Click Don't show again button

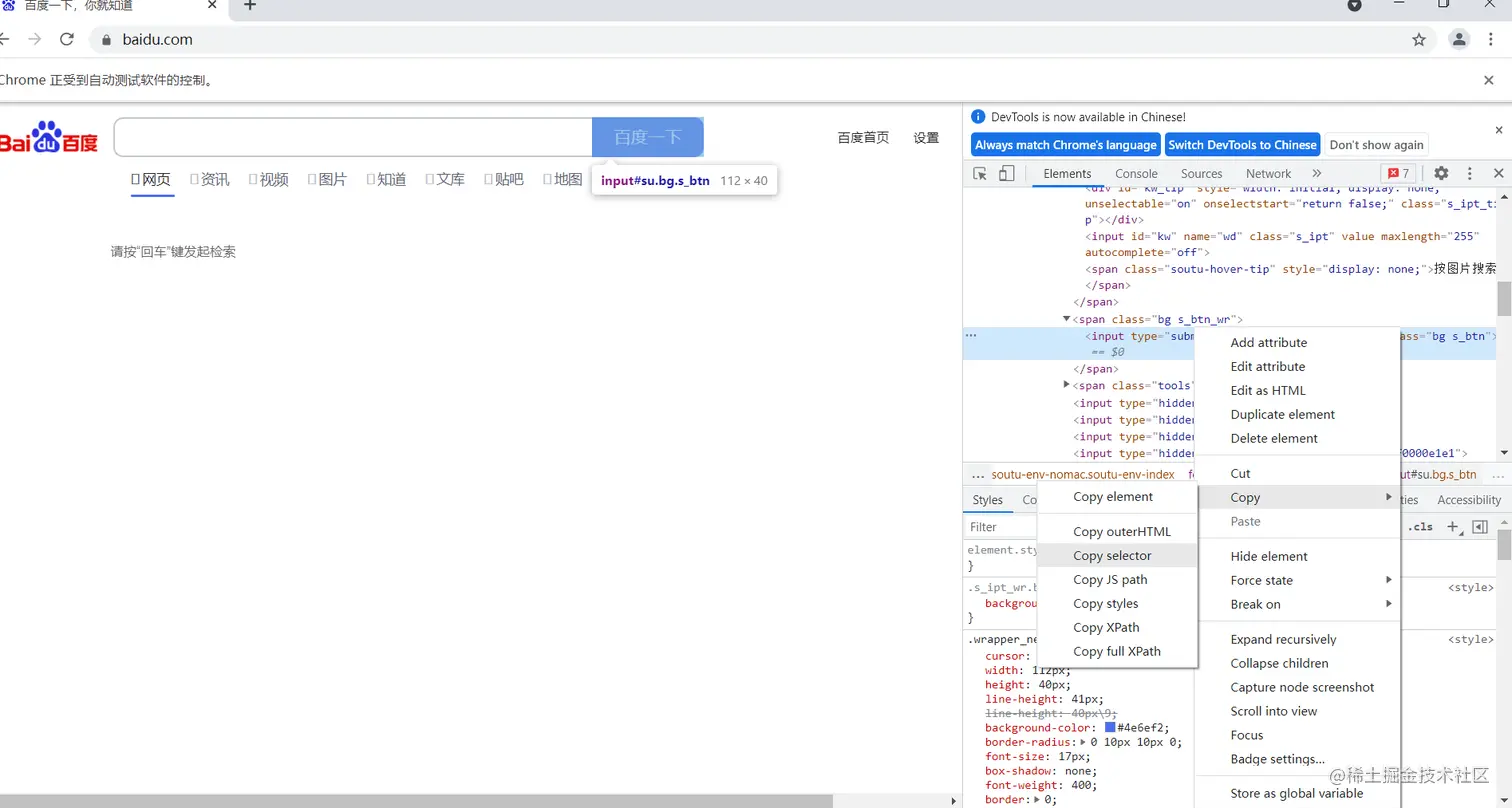(x=1376, y=145)
